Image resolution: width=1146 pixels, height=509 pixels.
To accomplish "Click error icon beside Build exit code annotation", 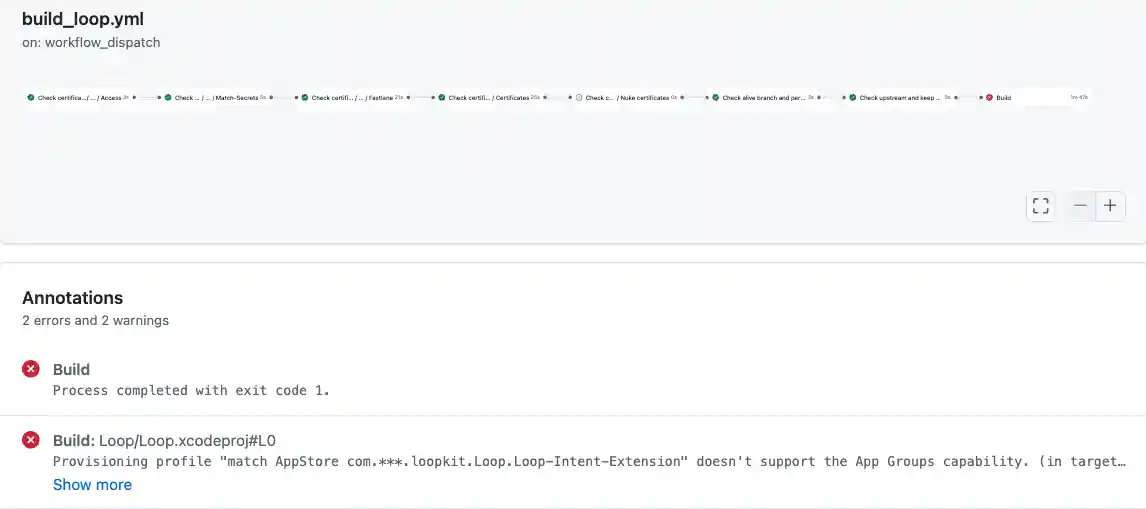I will (31, 369).
